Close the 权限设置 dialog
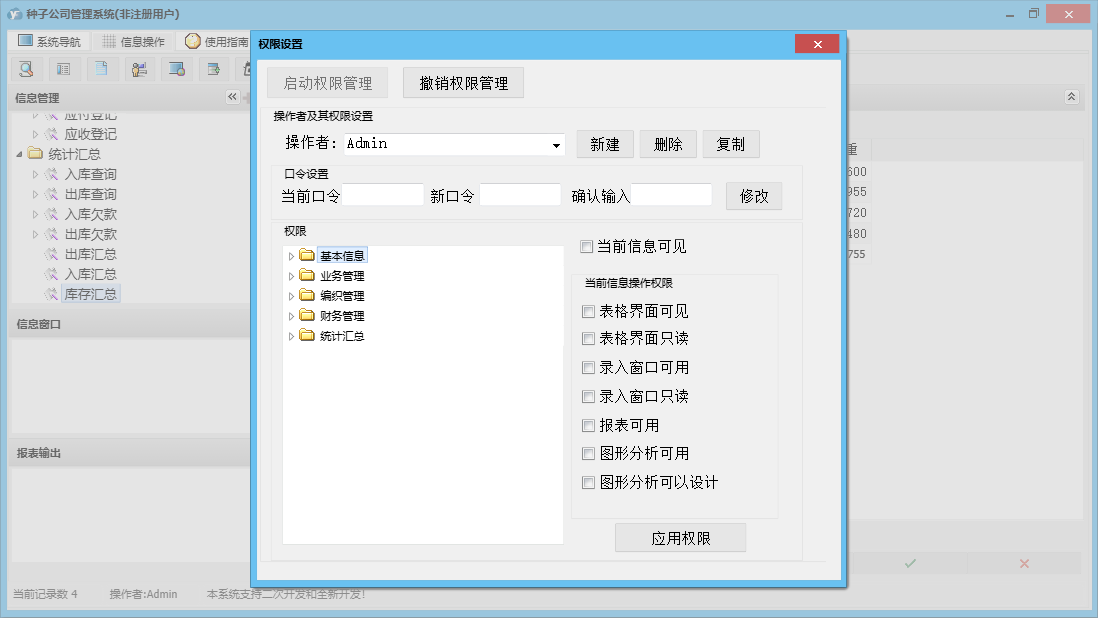The image size is (1098, 618). (x=816, y=43)
